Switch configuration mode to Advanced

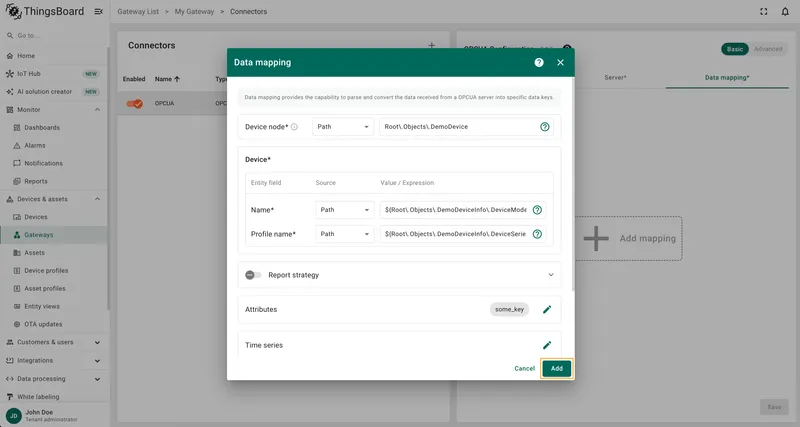(768, 49)
